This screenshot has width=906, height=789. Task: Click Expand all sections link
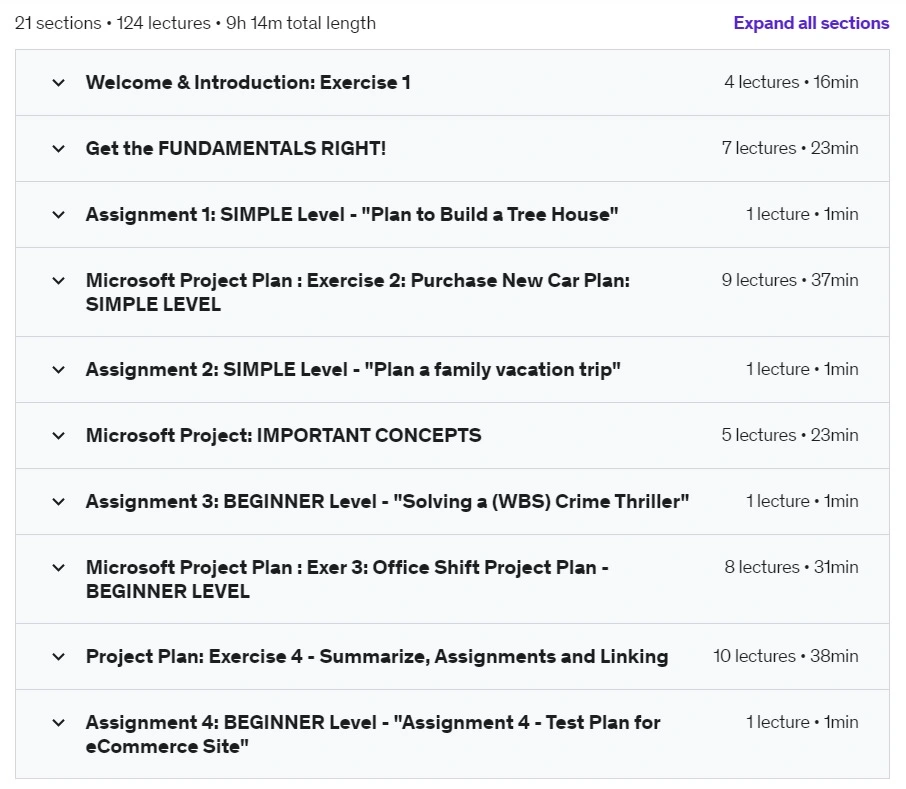[811, 23]
